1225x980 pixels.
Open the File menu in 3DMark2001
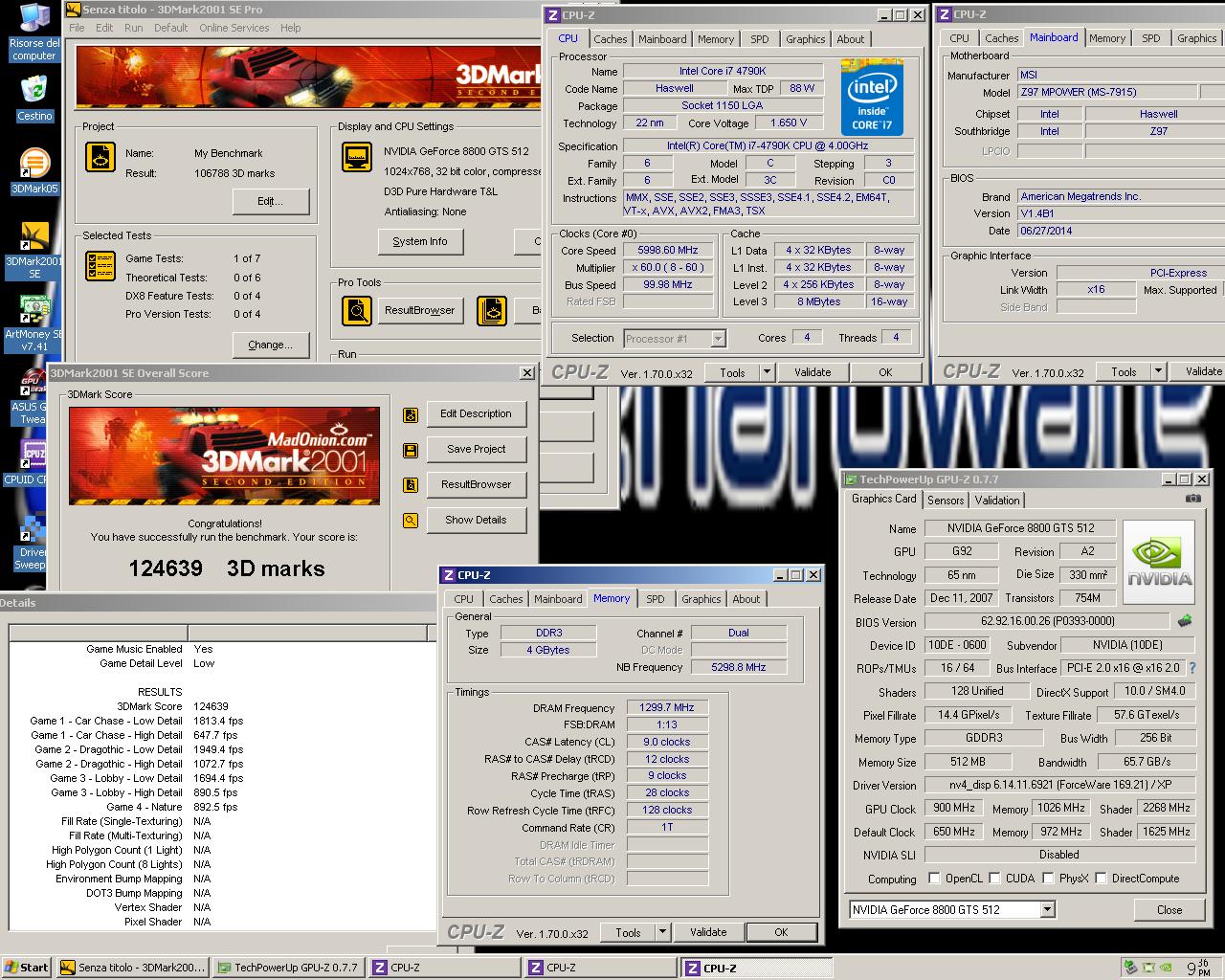[77, 28]
